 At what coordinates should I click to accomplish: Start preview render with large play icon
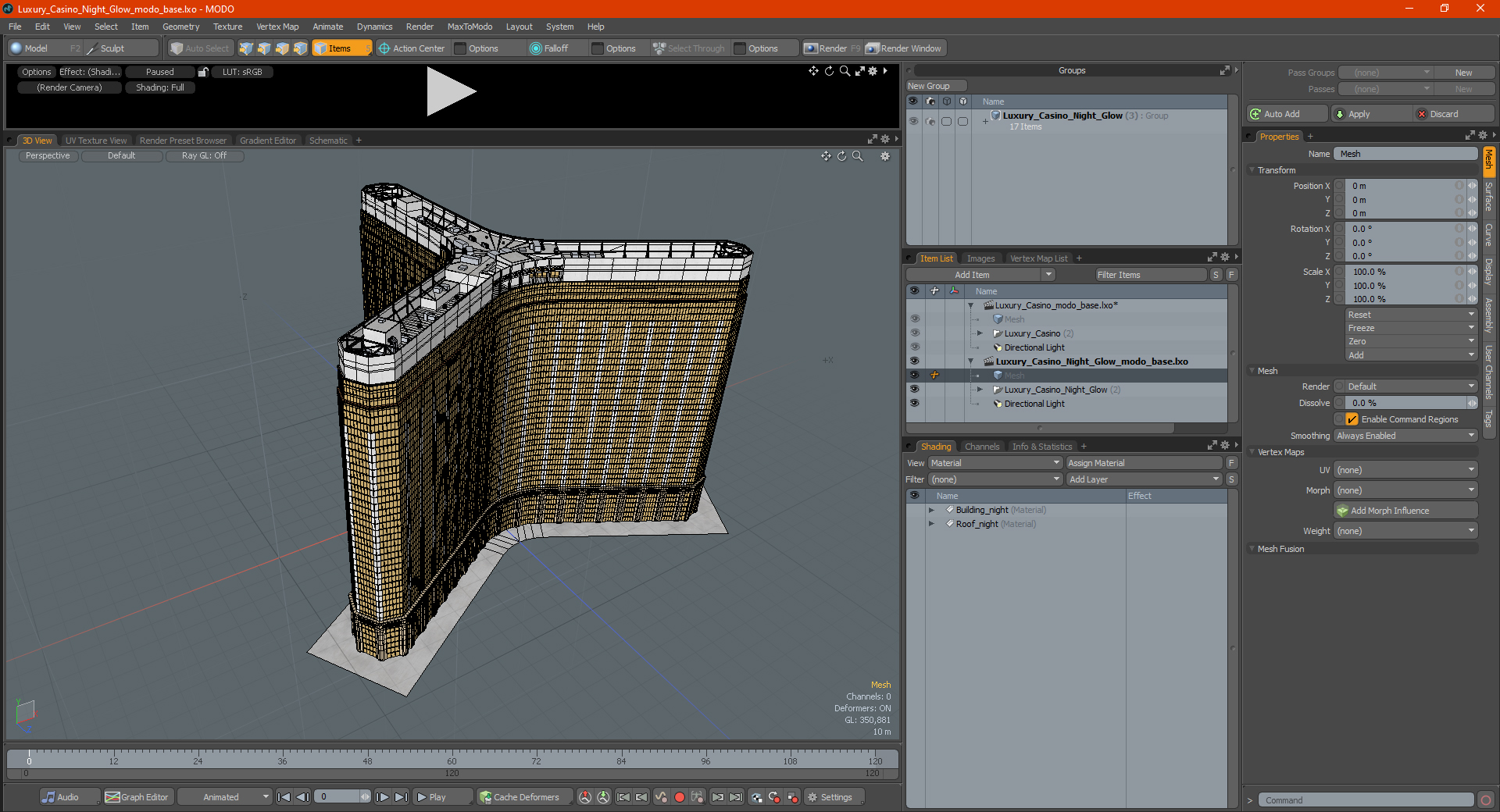(451, 92)
